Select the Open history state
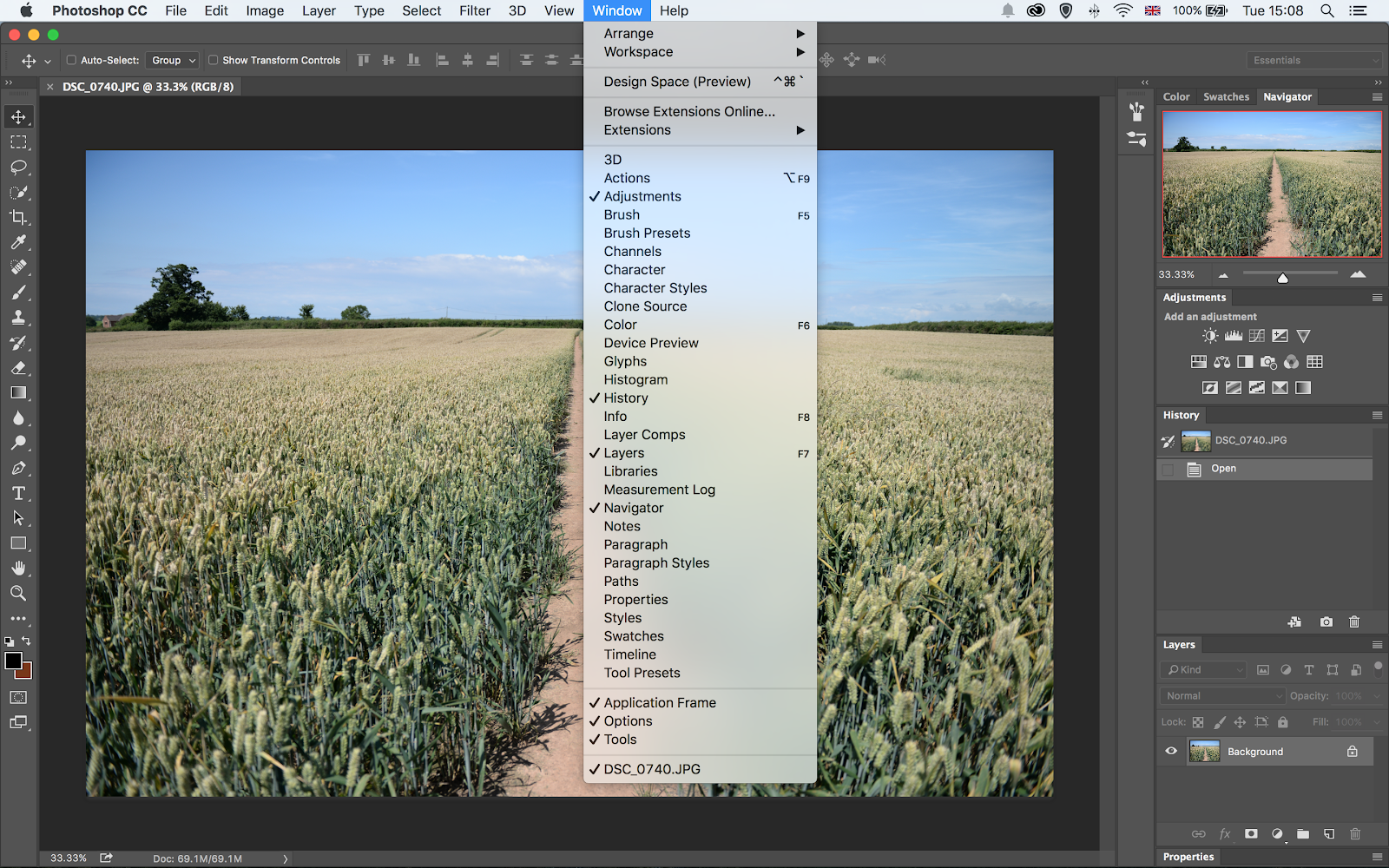Viewport: 1389px width, 868px height. (1265, 470)
